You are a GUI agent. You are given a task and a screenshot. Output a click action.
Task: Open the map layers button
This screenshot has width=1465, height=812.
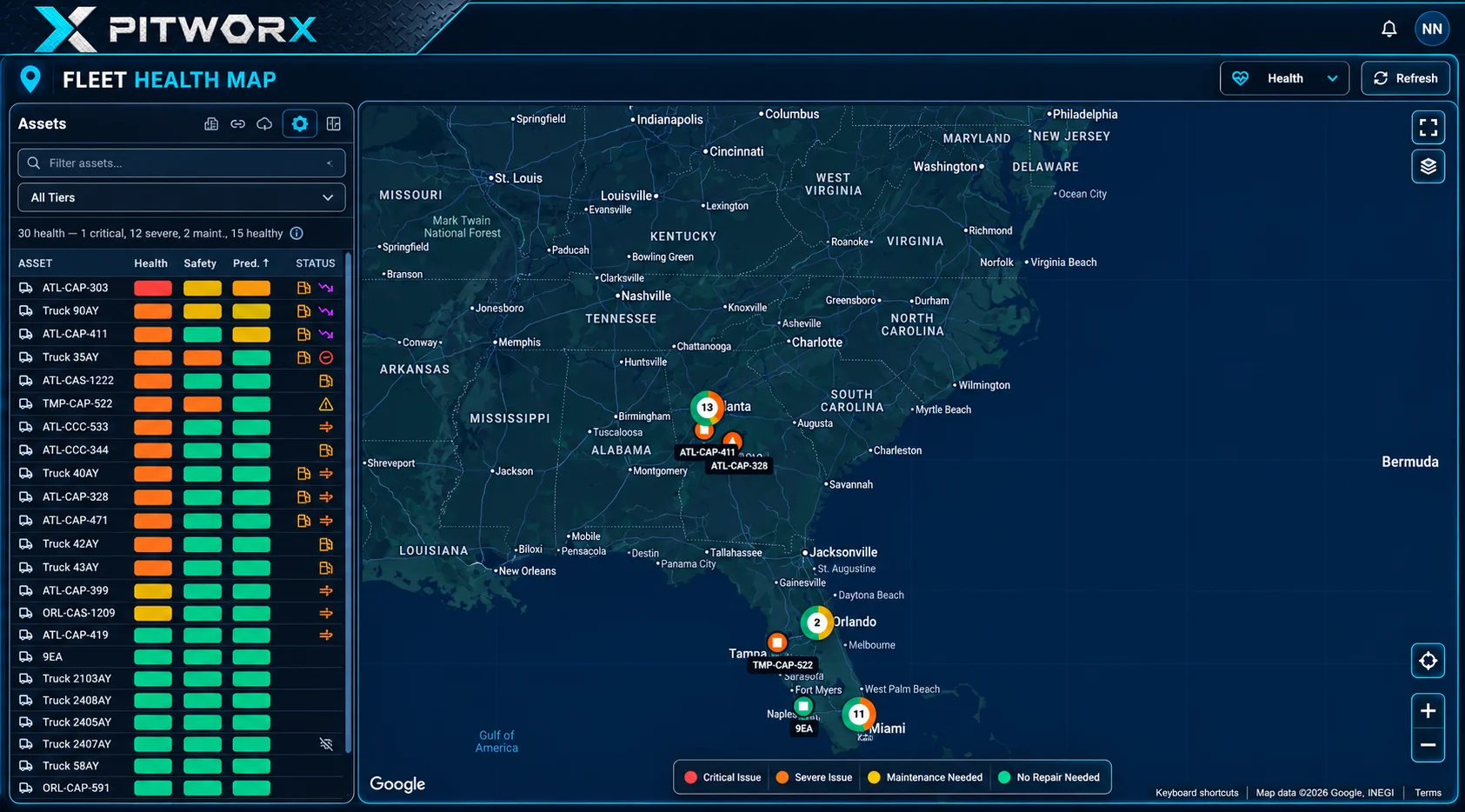(x=1428, y=166)
